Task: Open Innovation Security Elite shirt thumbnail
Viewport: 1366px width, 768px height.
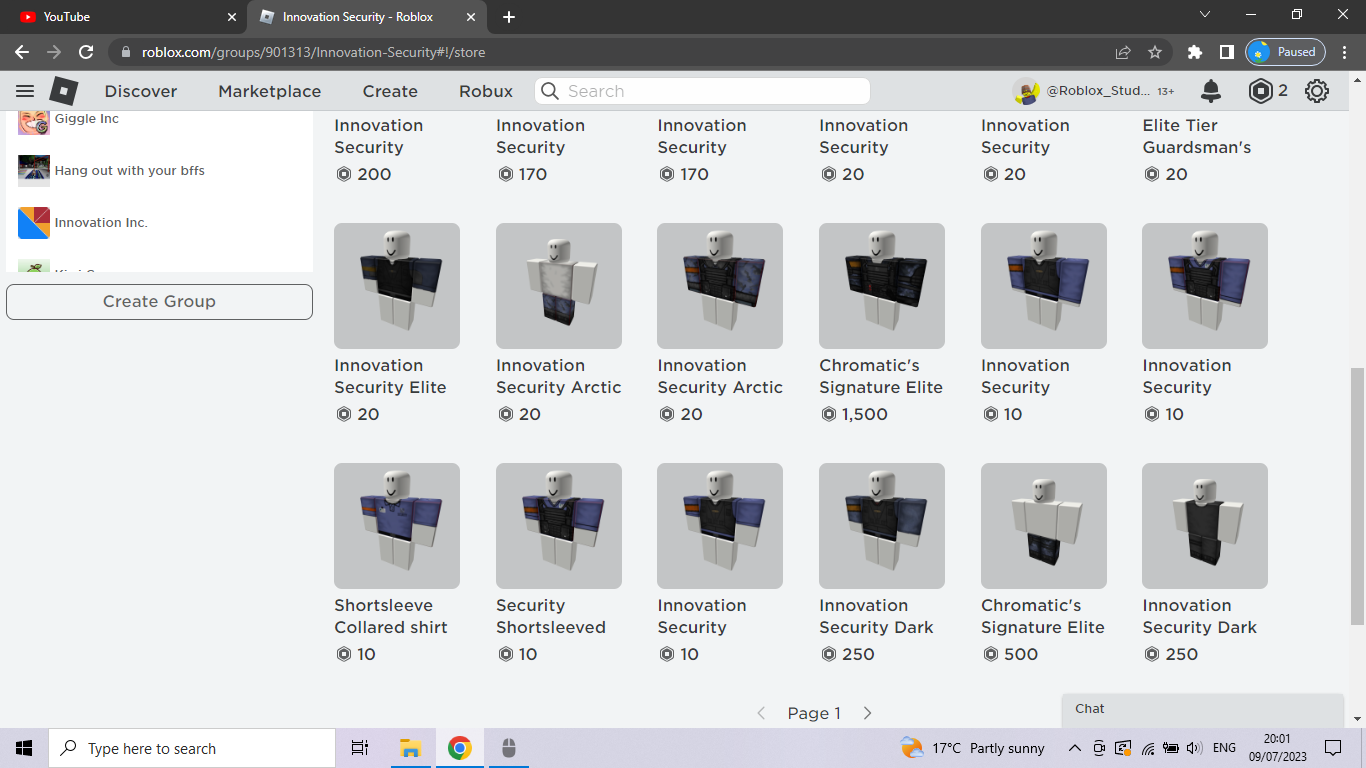Action: pos(397,286)
